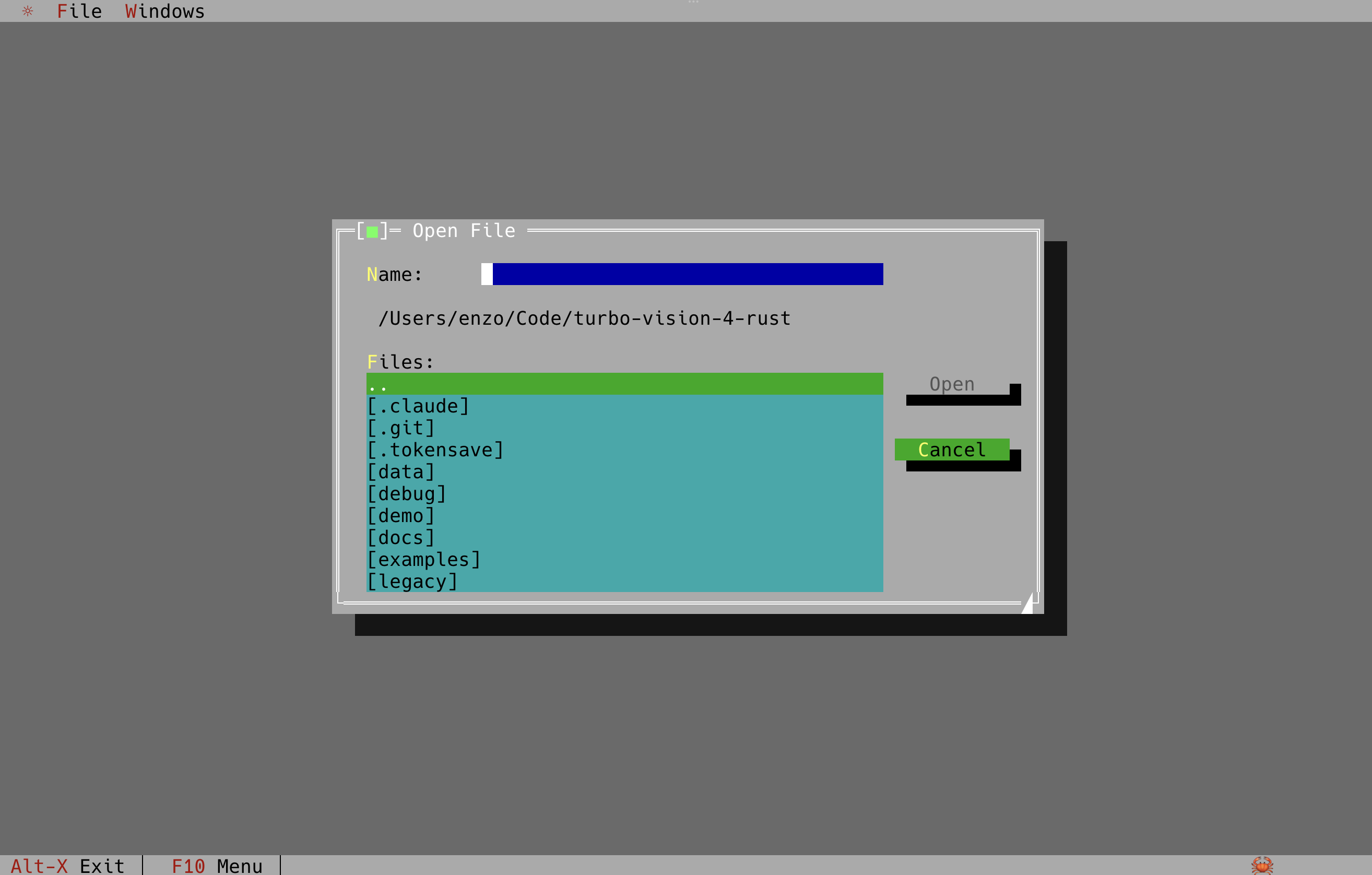Click the dialog resize corner handle
The image size is (1372, 875).
pos(1027,602)
